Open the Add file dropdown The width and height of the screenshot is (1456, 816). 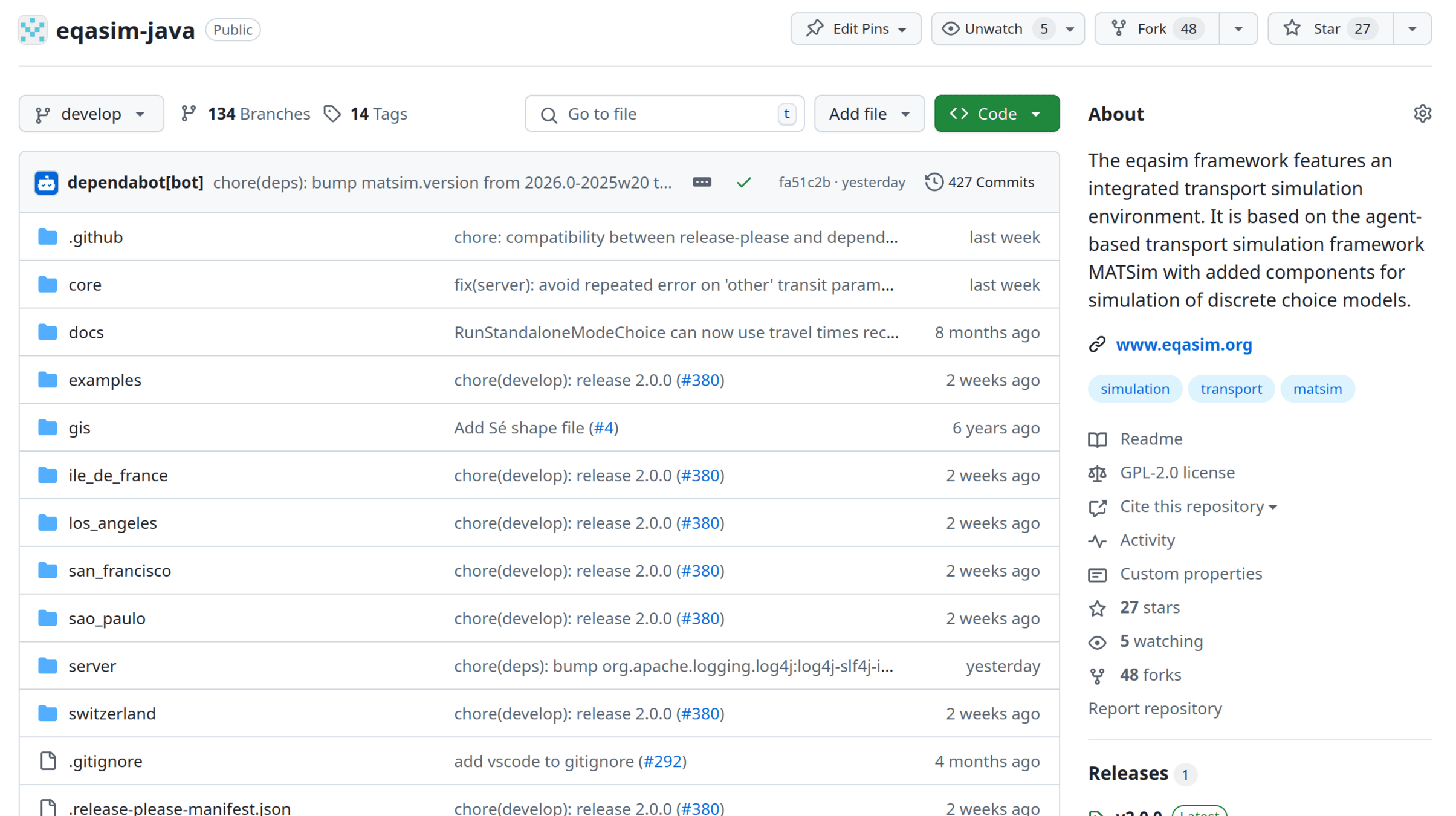tap(869, 114)
